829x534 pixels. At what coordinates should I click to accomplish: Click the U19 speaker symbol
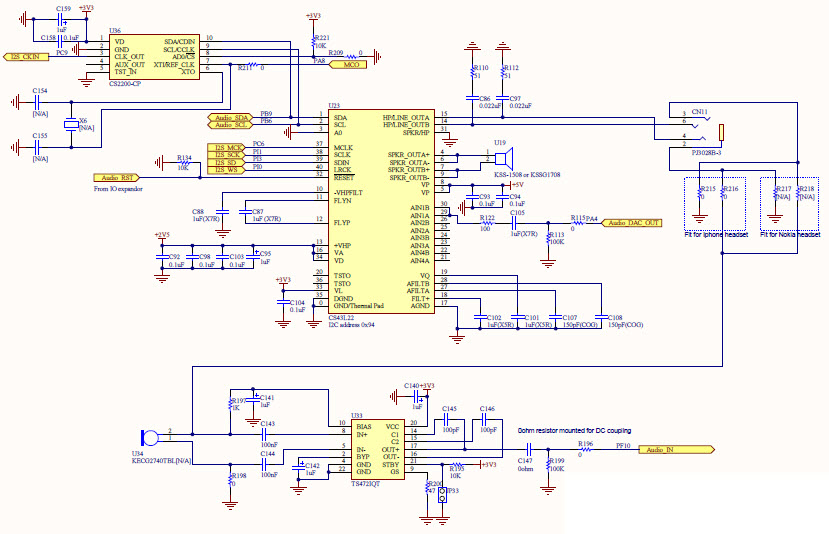pyautogui.click(x=504, y=158)
